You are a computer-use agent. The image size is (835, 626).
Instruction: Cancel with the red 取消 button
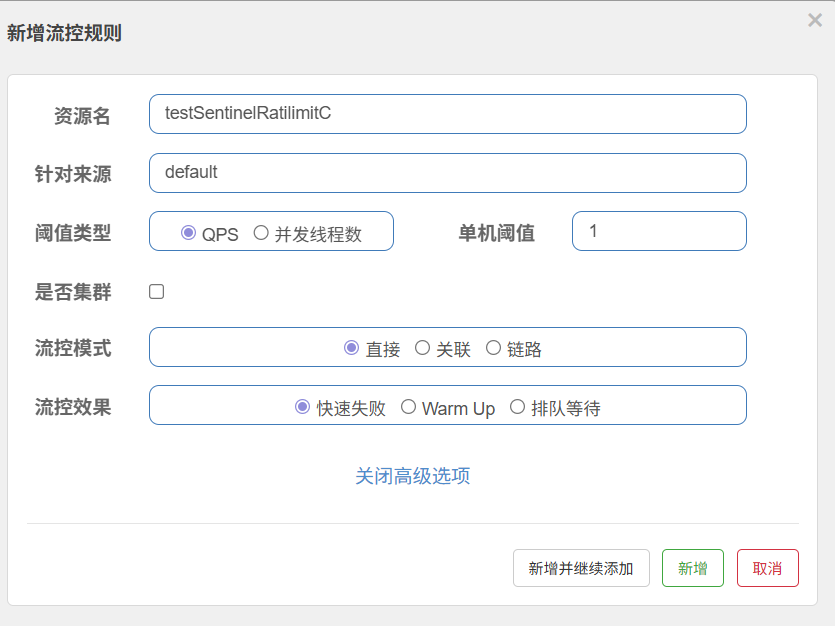point(767,568)
